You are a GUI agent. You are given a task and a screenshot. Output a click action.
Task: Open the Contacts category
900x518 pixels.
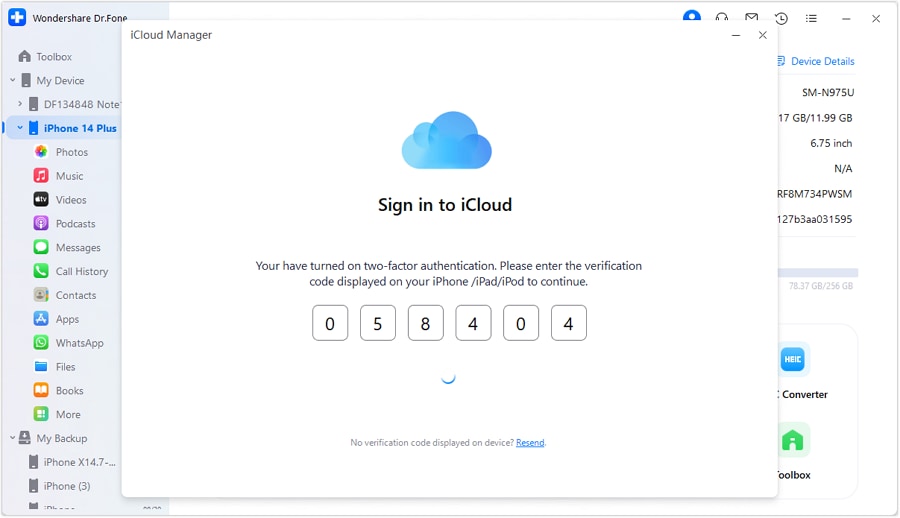[75, 295]
